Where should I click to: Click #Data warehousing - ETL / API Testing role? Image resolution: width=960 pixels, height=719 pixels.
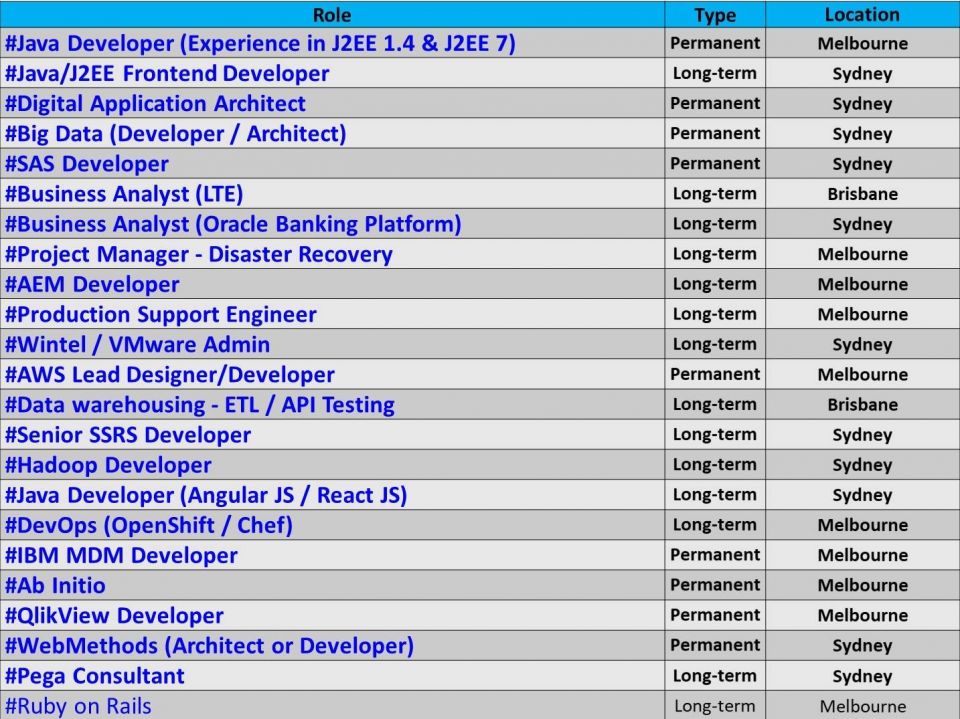coord(200,404)
